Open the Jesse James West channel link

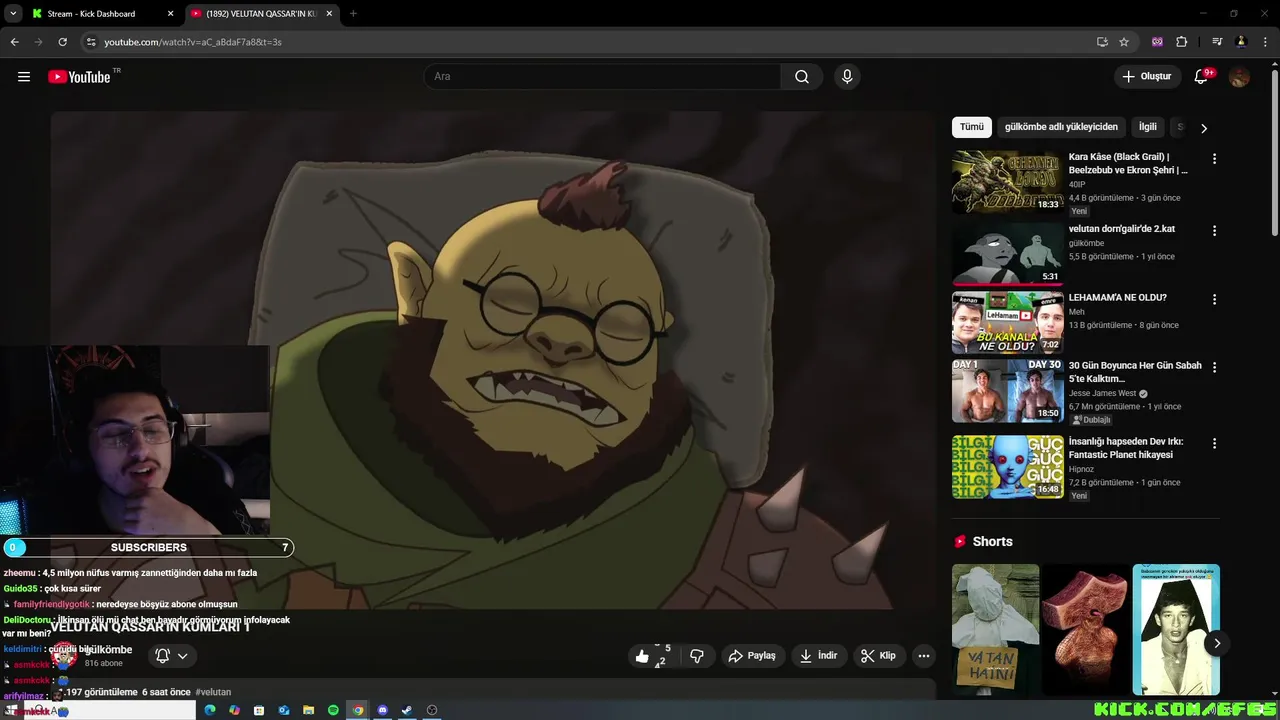tap(1102, 393)
